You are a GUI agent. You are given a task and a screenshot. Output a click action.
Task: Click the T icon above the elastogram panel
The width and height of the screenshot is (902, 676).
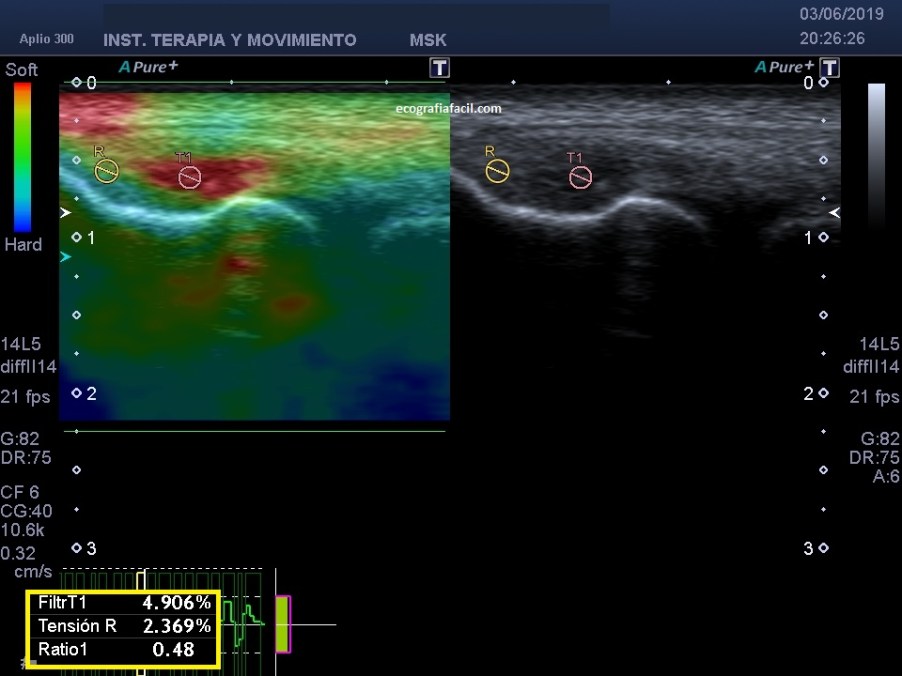coord(439,68)
